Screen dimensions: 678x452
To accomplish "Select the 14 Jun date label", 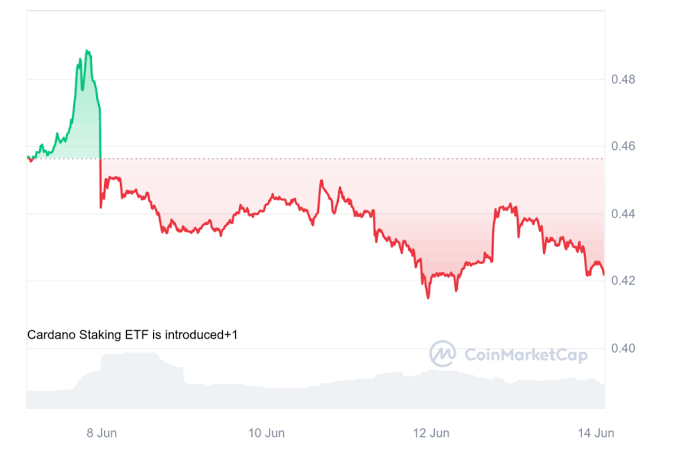I will click(x=597, y=432).
